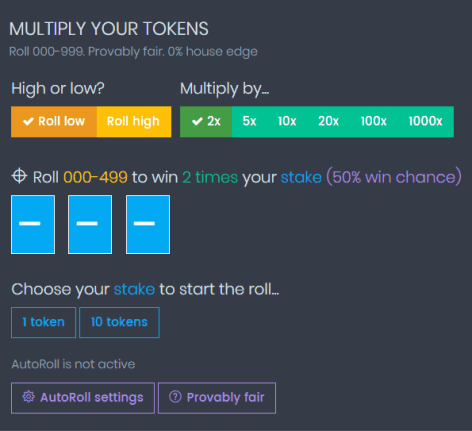Image resolution: width=472 pixels, height=431 pixels.
Task: Choose the 1000x multiplier
Action: click(x=425, y=122)
